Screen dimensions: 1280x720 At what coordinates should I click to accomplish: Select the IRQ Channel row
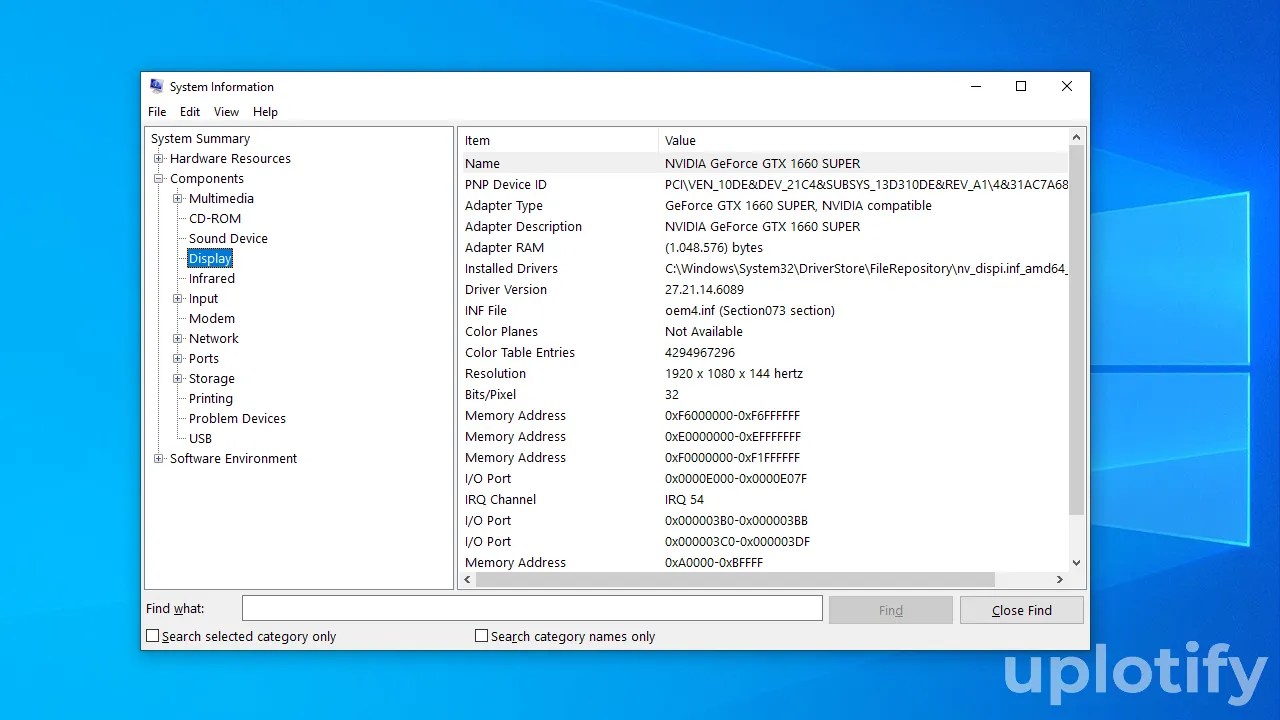(764, 499)
